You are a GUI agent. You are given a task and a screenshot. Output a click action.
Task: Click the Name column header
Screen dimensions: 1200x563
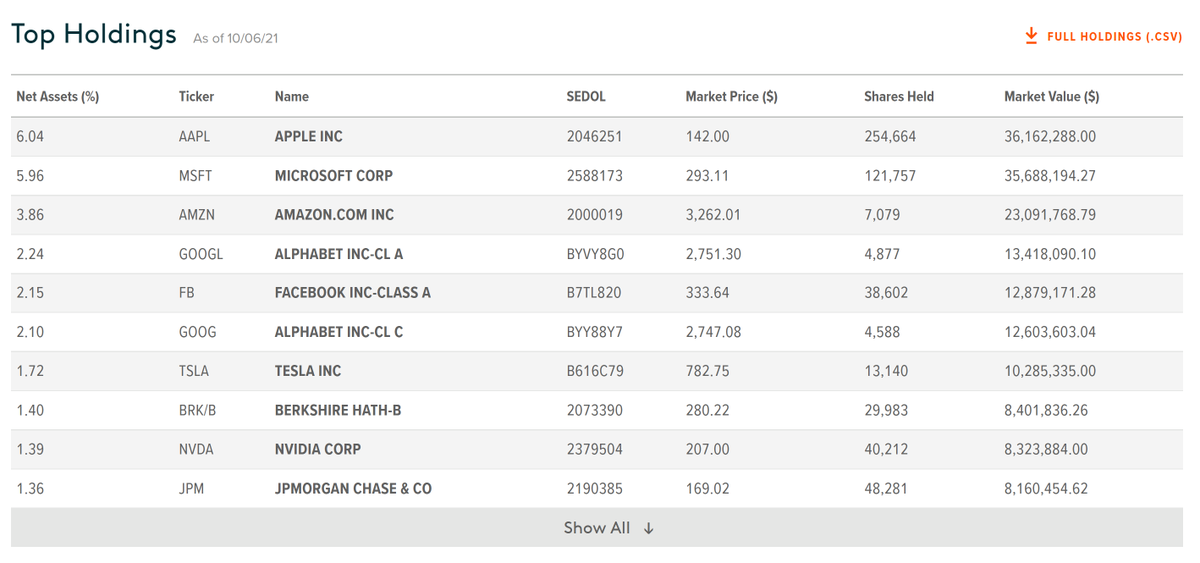(x=292, y=97)
